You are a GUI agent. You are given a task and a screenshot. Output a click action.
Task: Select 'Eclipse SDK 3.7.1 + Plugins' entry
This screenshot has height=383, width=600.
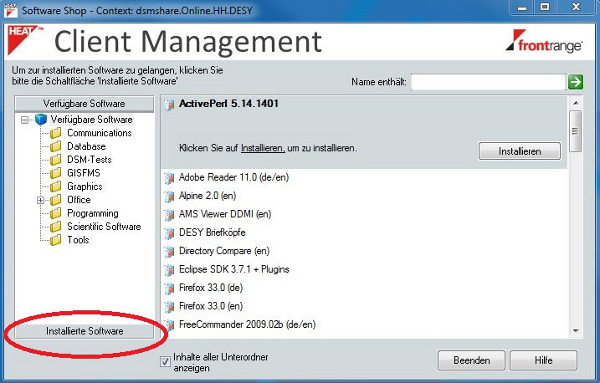tap(234, 269)
